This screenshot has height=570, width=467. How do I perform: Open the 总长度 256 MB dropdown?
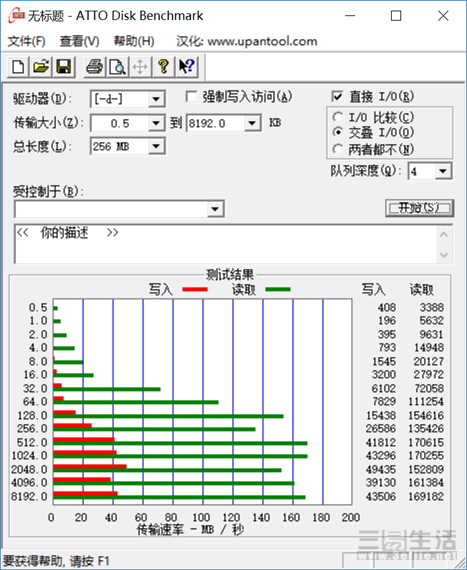156,146
